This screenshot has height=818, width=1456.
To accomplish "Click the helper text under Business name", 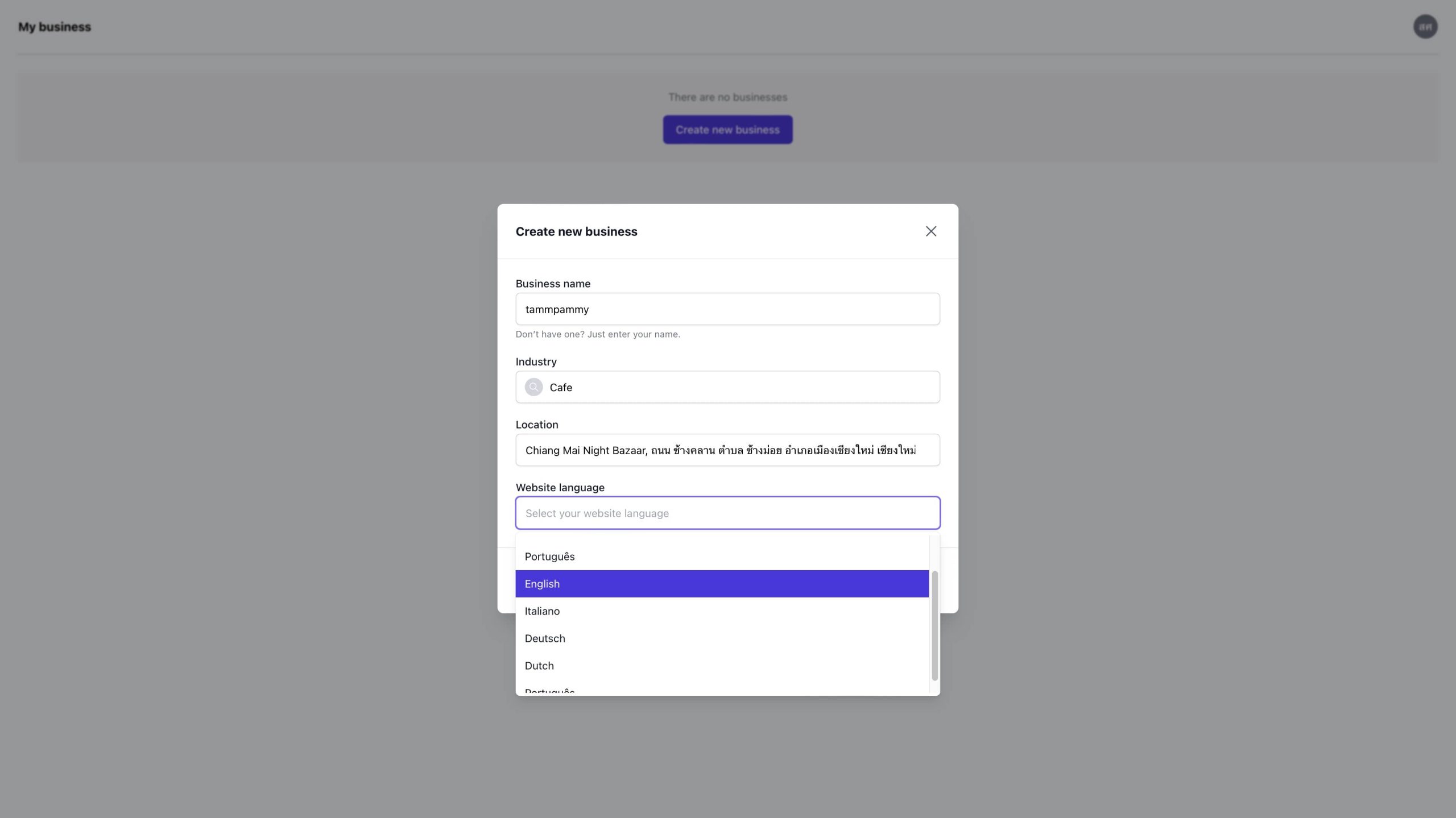I will click(x=598, y=334).
